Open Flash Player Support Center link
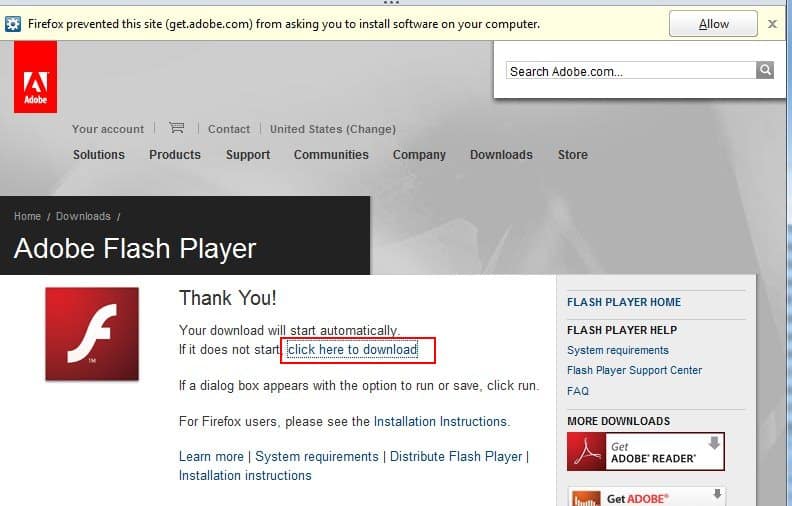This screenshot has height=506, width=792. pyautogui.click(x=634, y=370)
